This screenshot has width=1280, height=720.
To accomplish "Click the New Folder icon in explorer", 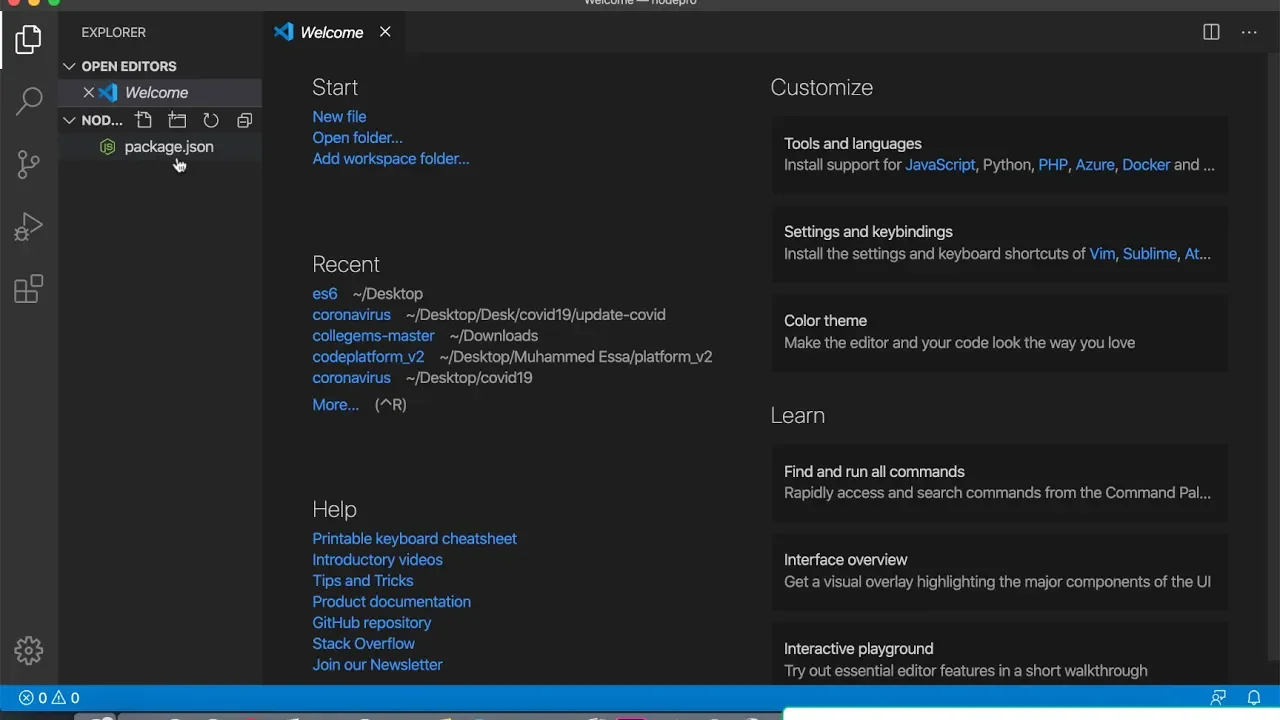I will click(177, 120).
